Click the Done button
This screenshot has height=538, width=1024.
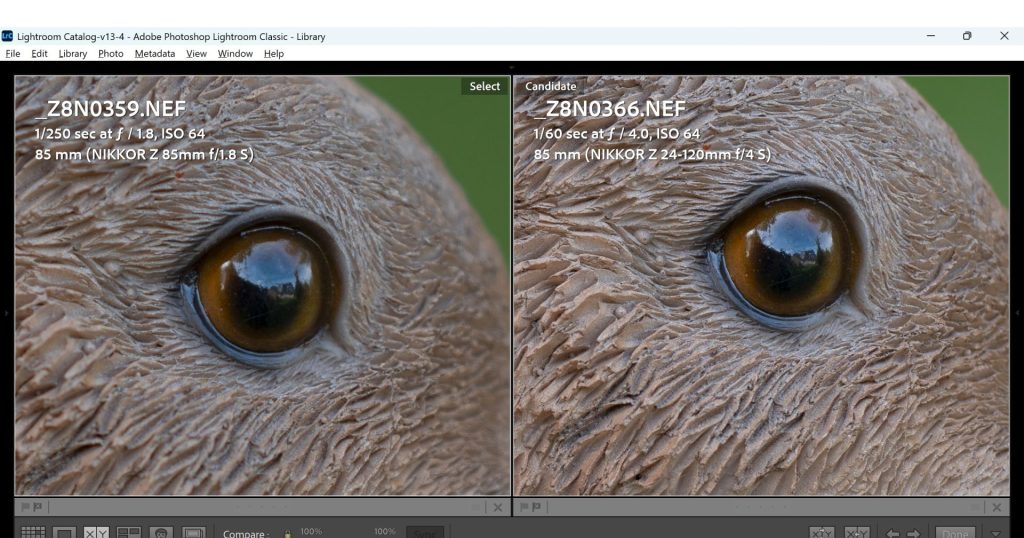pyautogui.click(x=955, y=533)
